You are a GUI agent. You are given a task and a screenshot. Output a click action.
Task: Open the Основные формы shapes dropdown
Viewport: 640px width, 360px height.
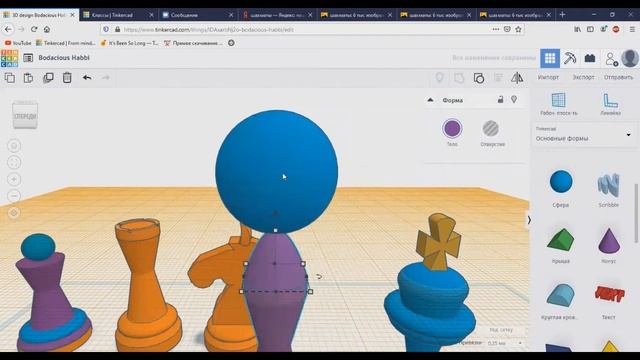click(584, 134)
